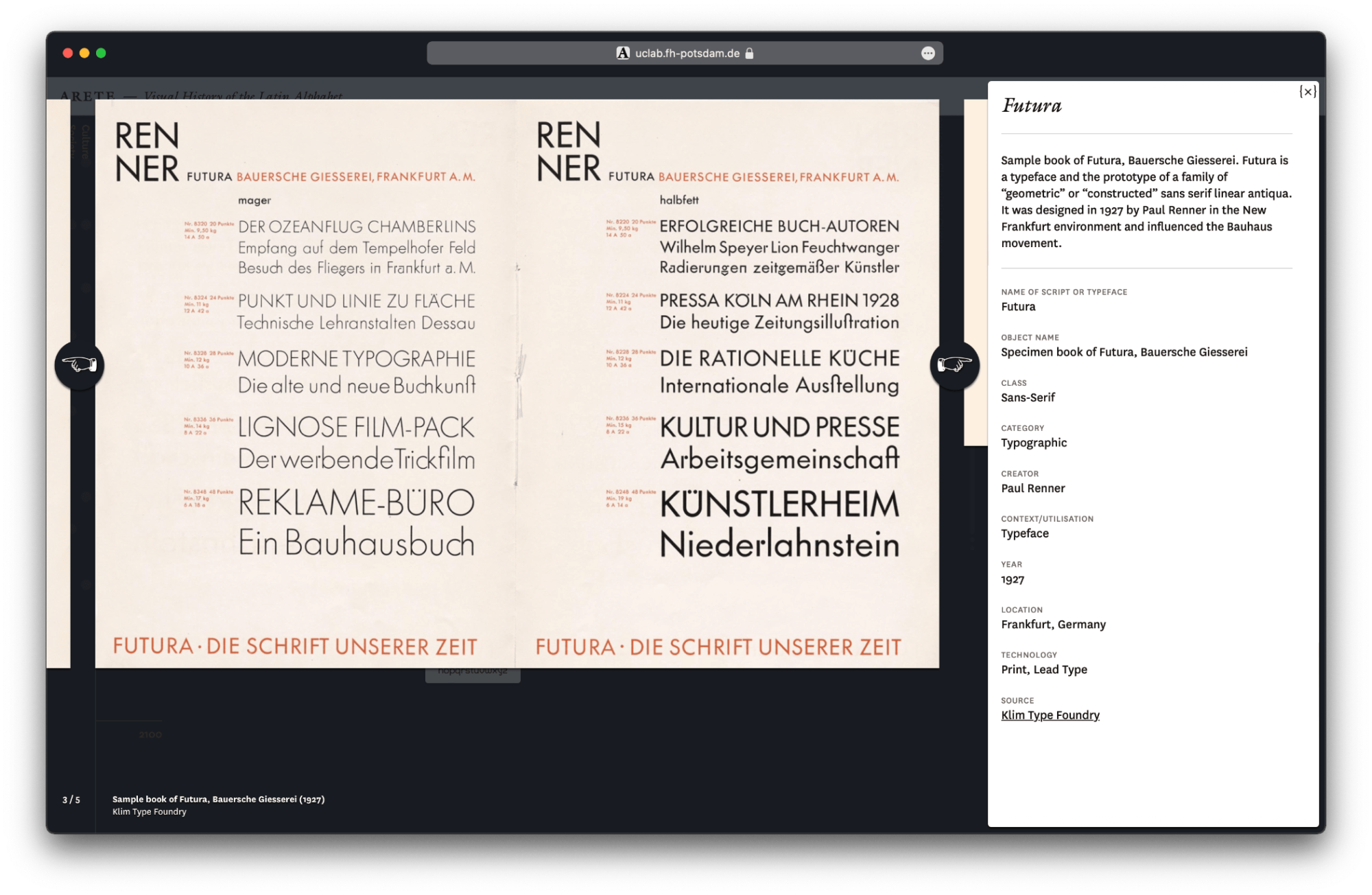This screenshot has height=895, width=1372.
Task: Click the Futura specimen book image
Action: point(517,384)
